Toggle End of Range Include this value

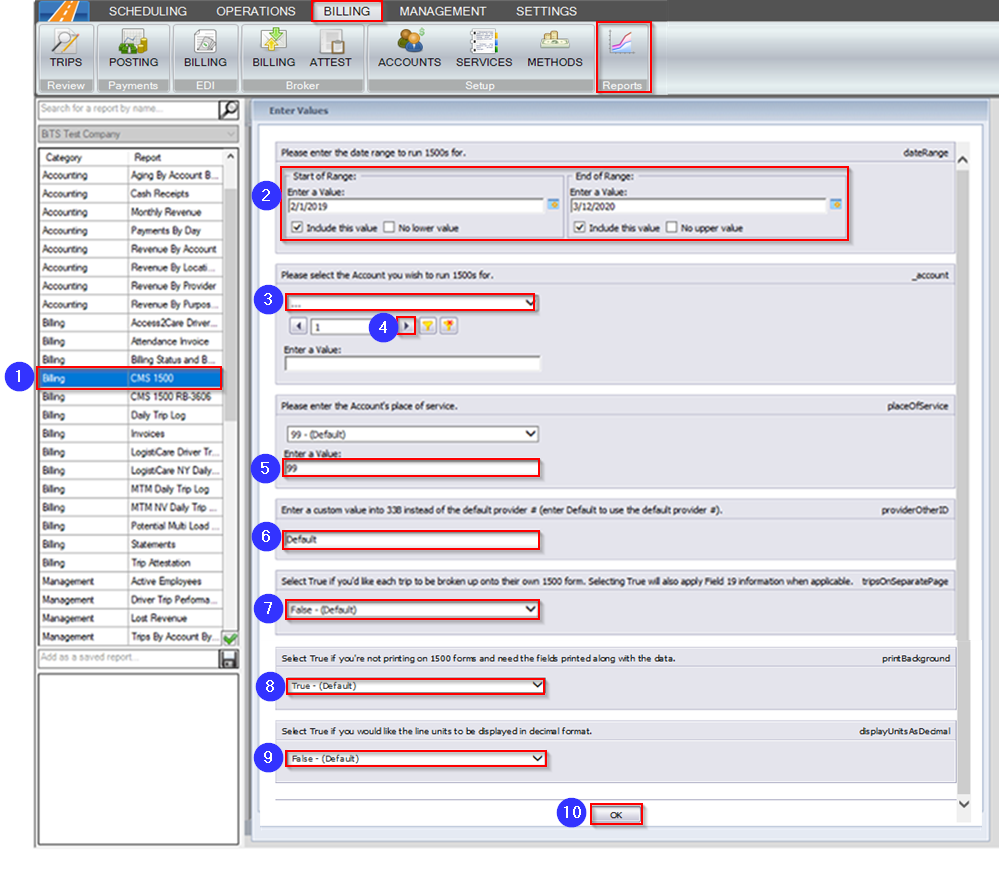pyautogui.click(x=579, y=227)
